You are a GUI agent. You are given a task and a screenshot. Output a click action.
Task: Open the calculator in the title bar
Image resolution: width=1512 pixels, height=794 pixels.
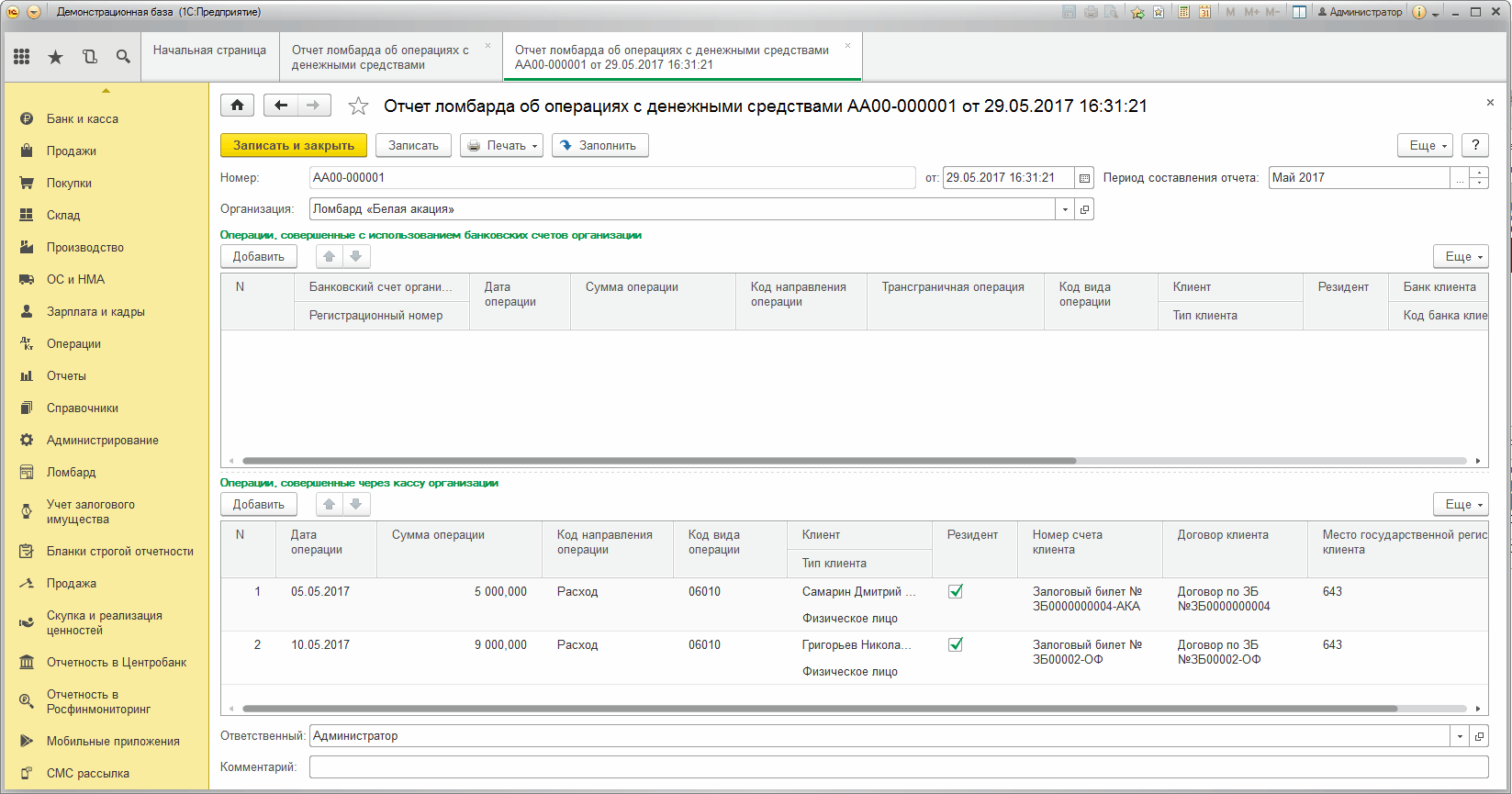click(x=1184, y=12)
